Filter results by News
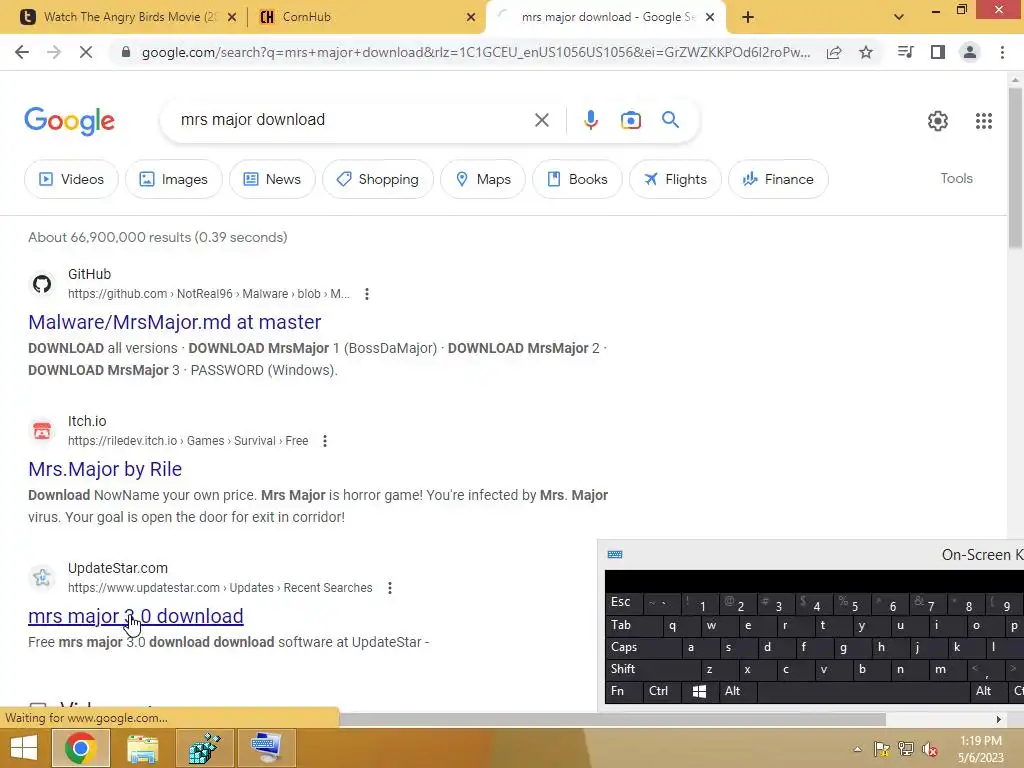The image size is (1024, 768). pos(272,179)
